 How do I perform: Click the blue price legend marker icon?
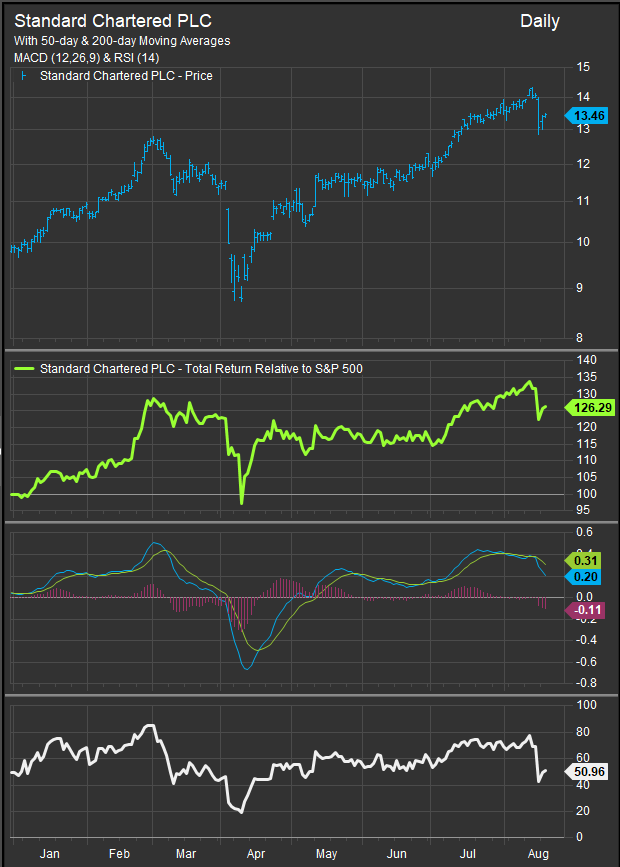24,76
